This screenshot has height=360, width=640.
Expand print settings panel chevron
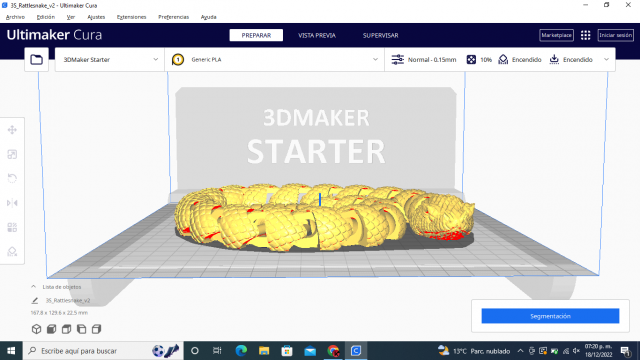[607, 60]
